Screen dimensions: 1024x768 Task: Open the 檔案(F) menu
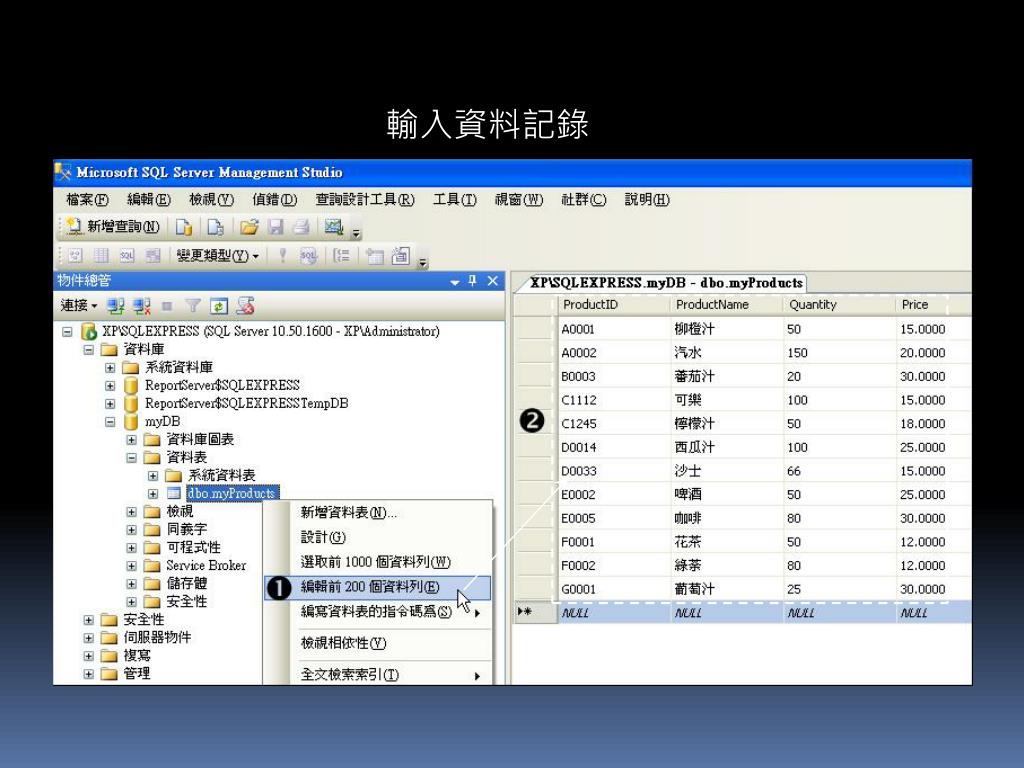(87, 200)
